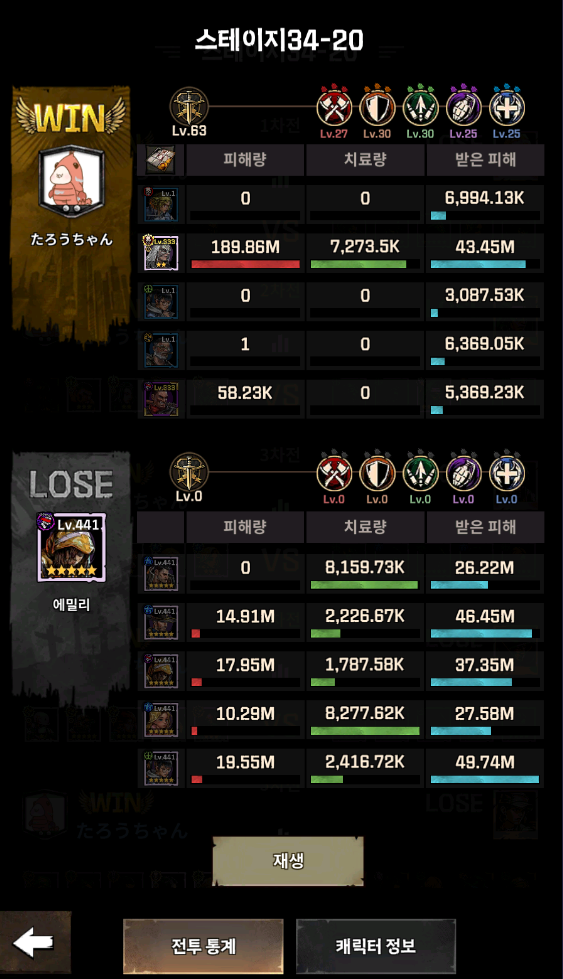Tap winner's orange shield Lv.30 icon

[x=377, y=107]
